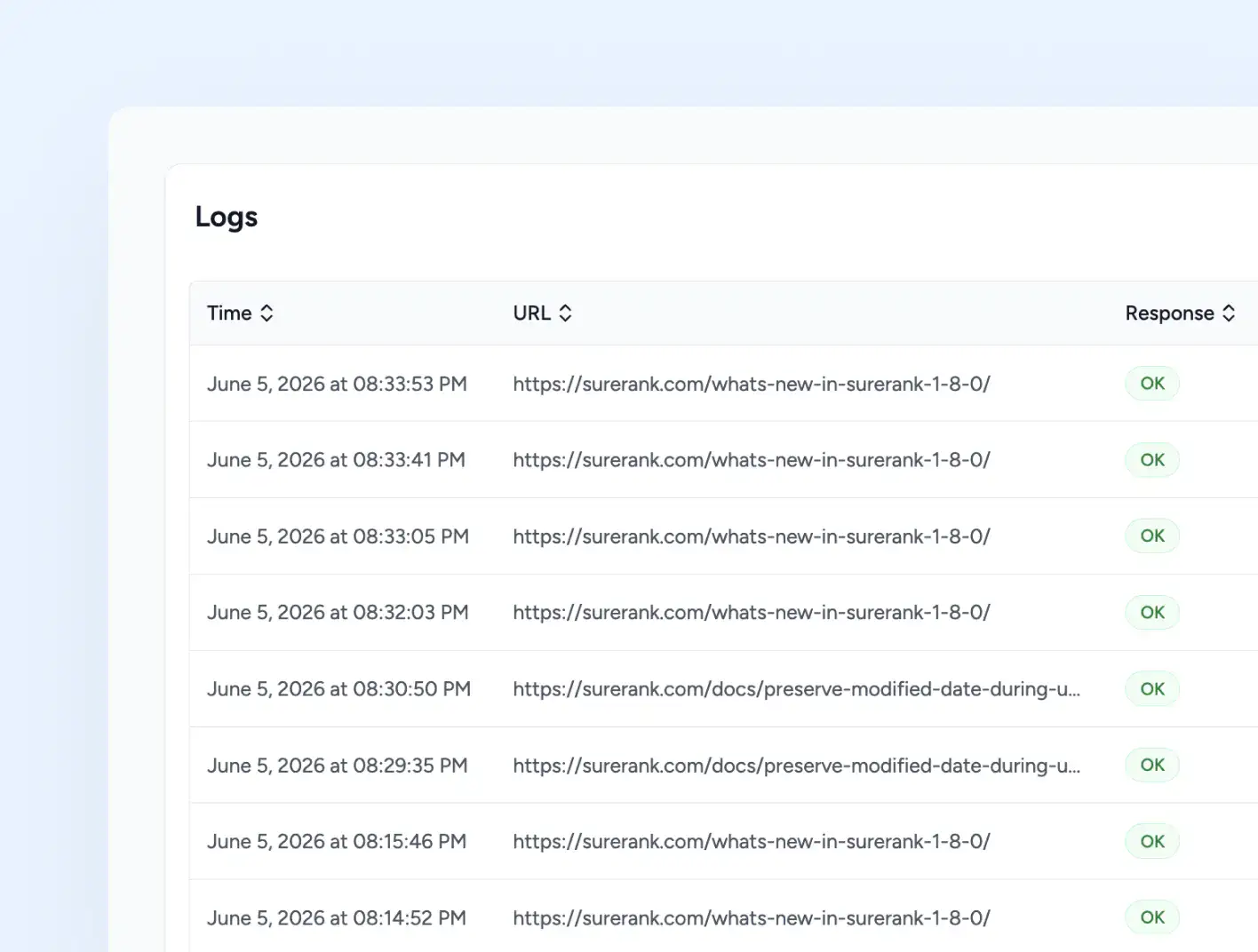Click the URL in the 08:33:05 PM row

[752, 536]
